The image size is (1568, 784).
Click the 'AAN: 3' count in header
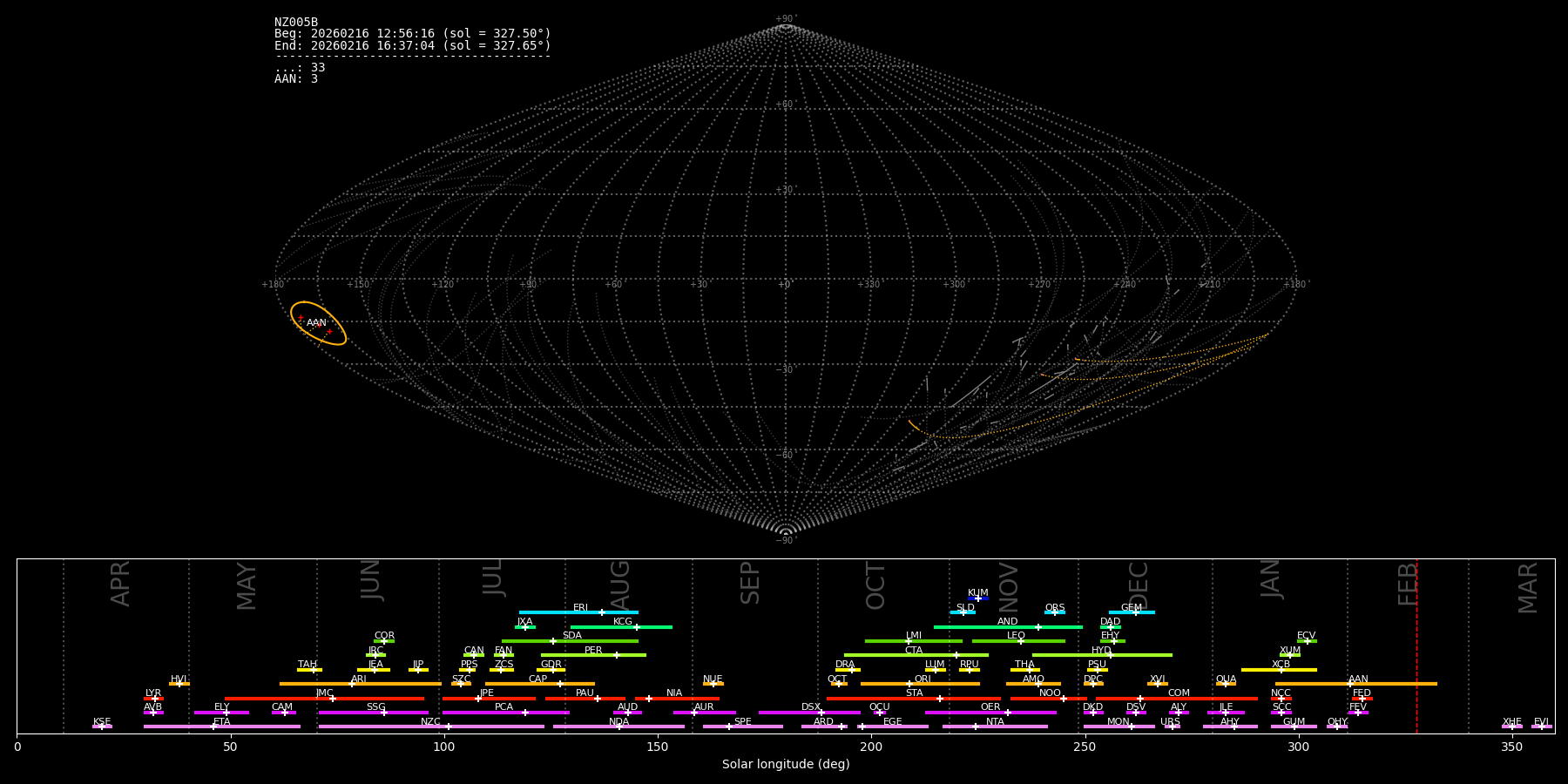pos(296,79)
